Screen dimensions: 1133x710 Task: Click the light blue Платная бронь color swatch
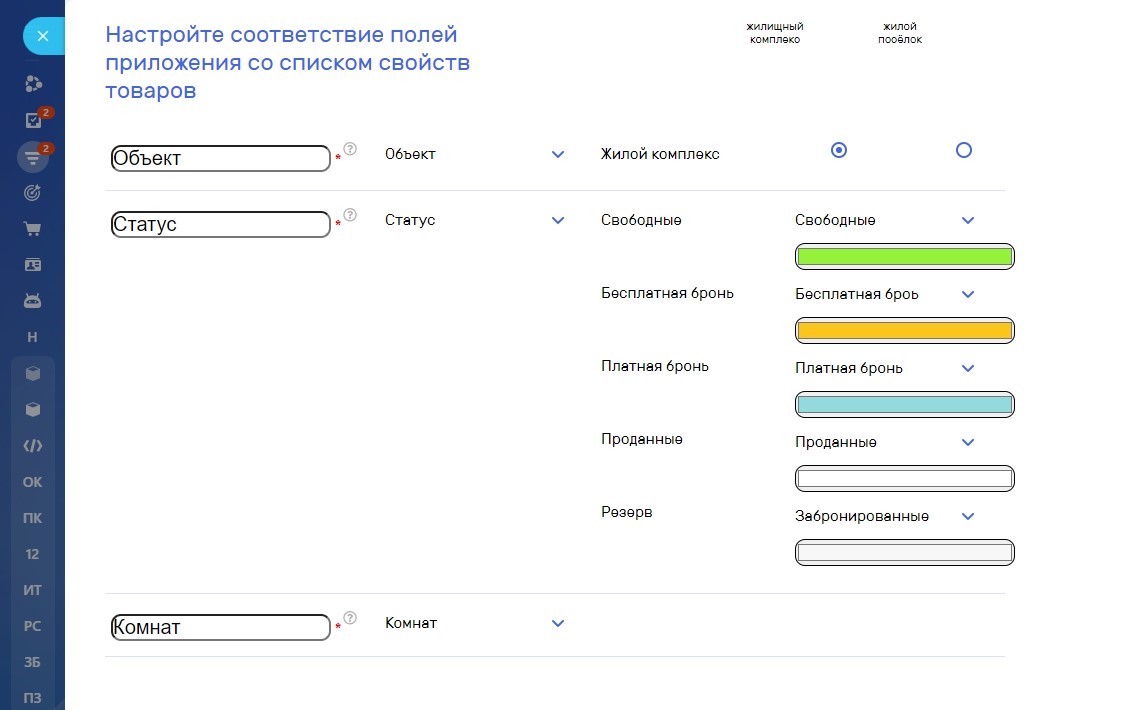point(904,405)
